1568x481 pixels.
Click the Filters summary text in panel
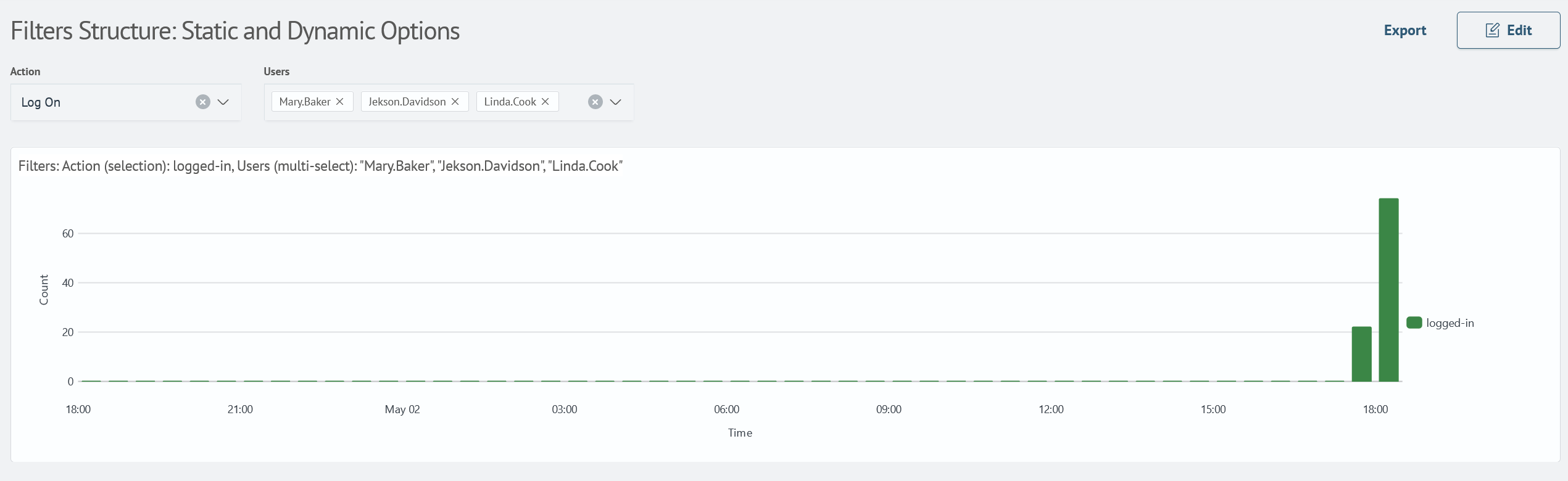(x=320, y=166)
